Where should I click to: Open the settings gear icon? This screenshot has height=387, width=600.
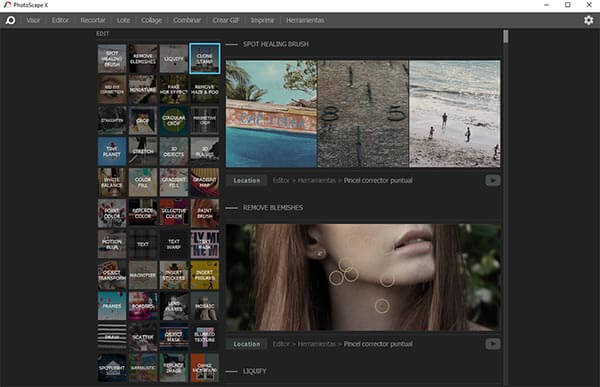tap(589, 20)
